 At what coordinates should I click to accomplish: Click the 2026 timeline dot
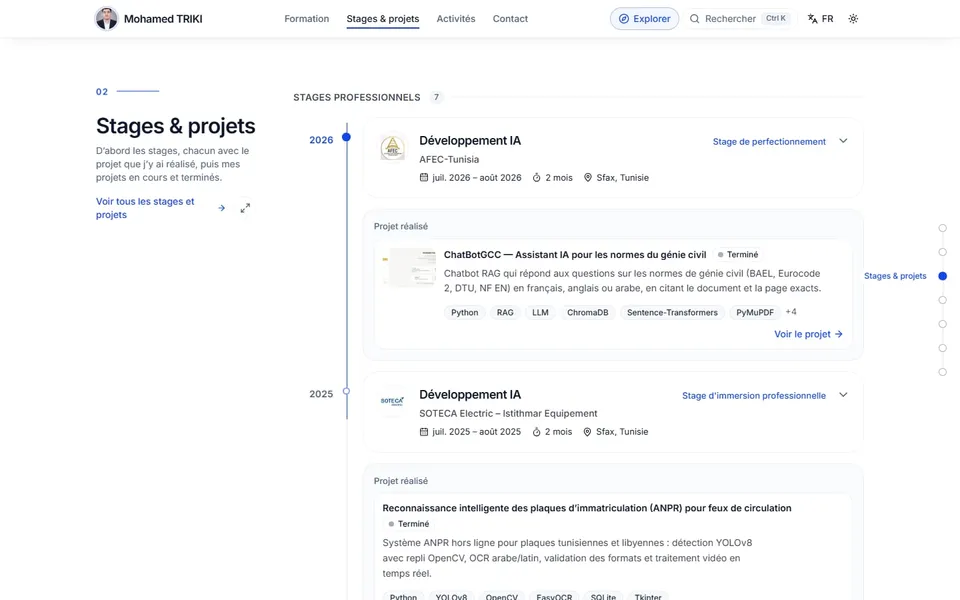pyautogui.click(x=347, y=137)
